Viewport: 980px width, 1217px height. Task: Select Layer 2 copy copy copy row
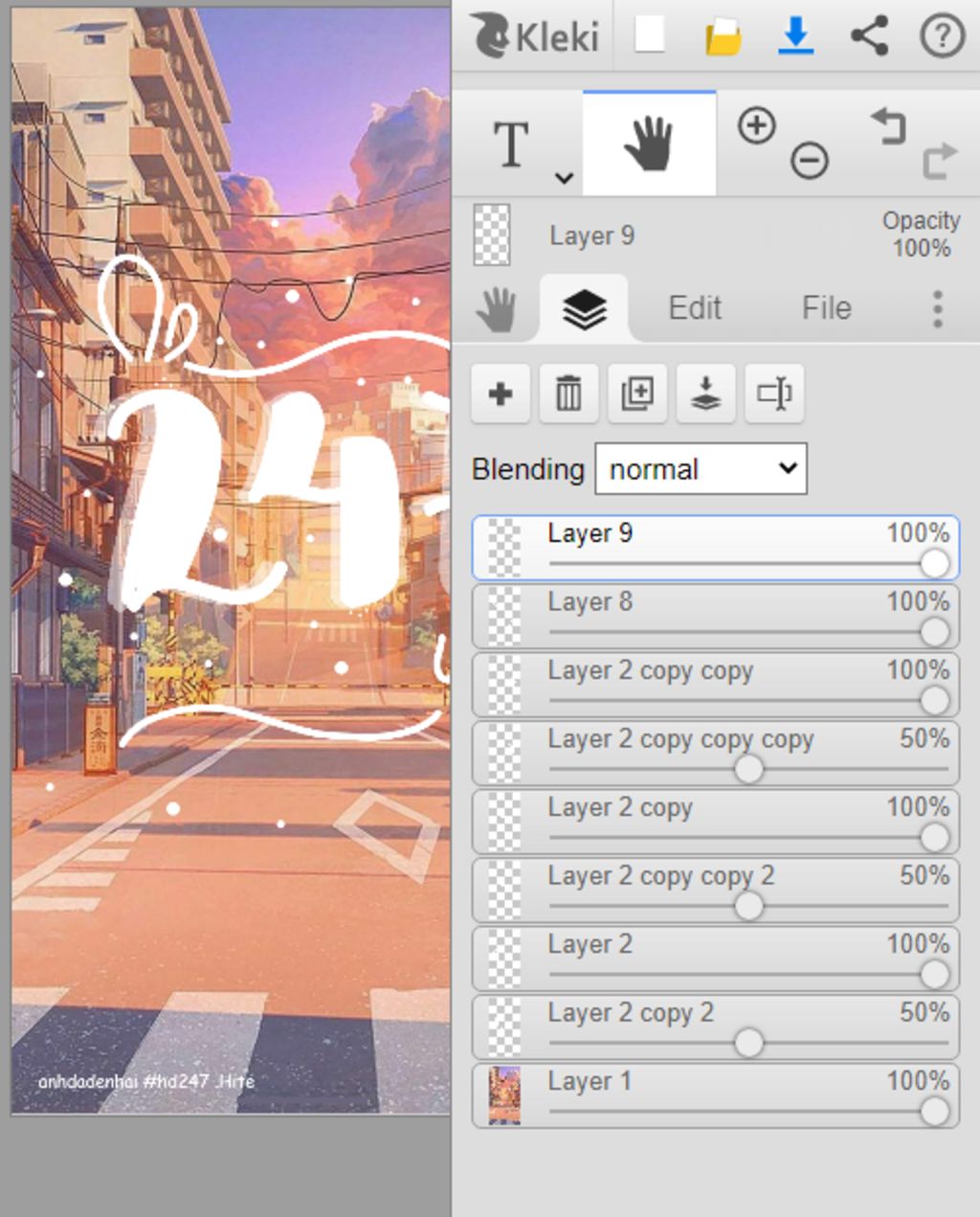click(x=715, y=754)
